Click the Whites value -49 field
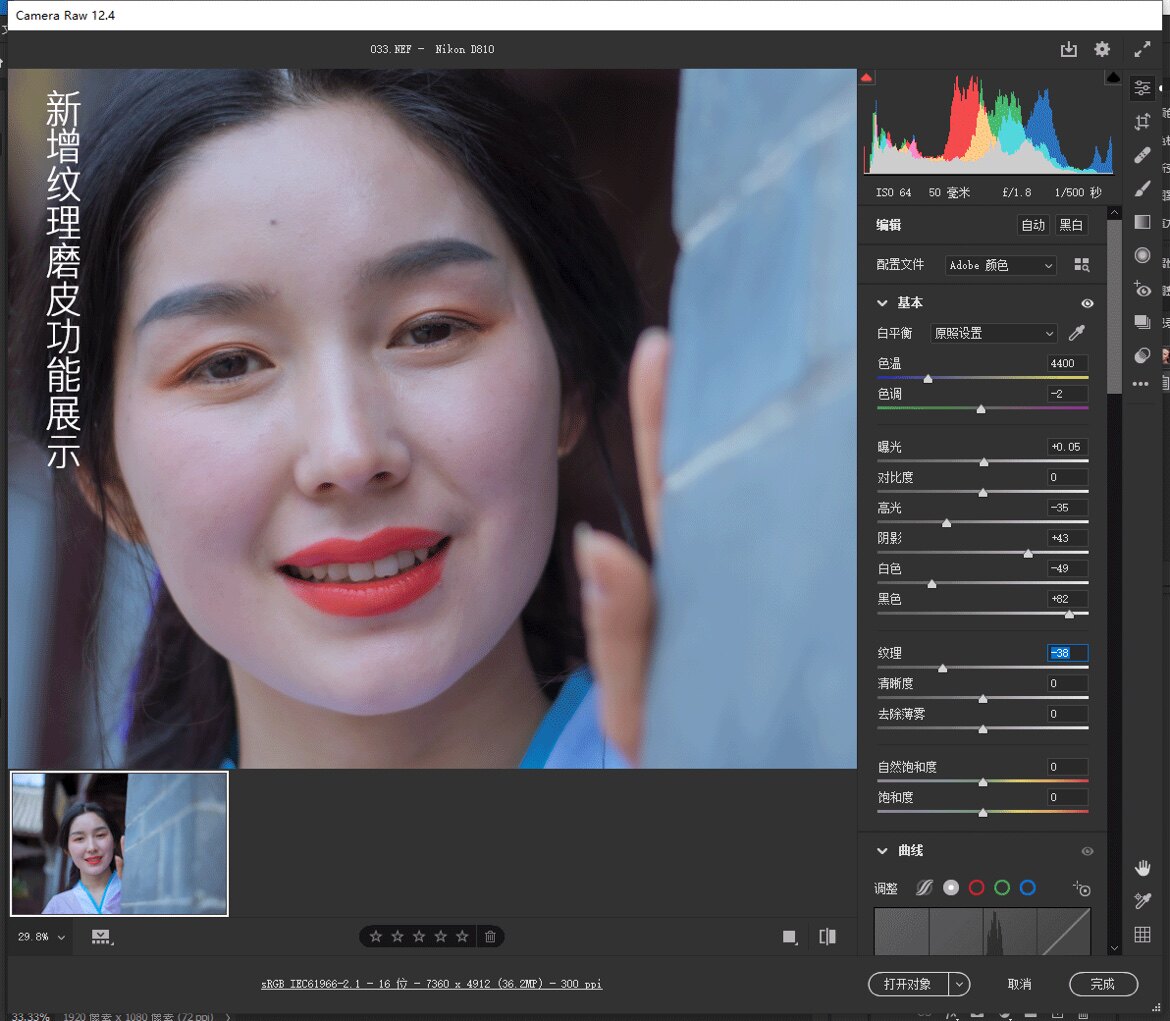1170x1021 pixels. pos(1067,569)
